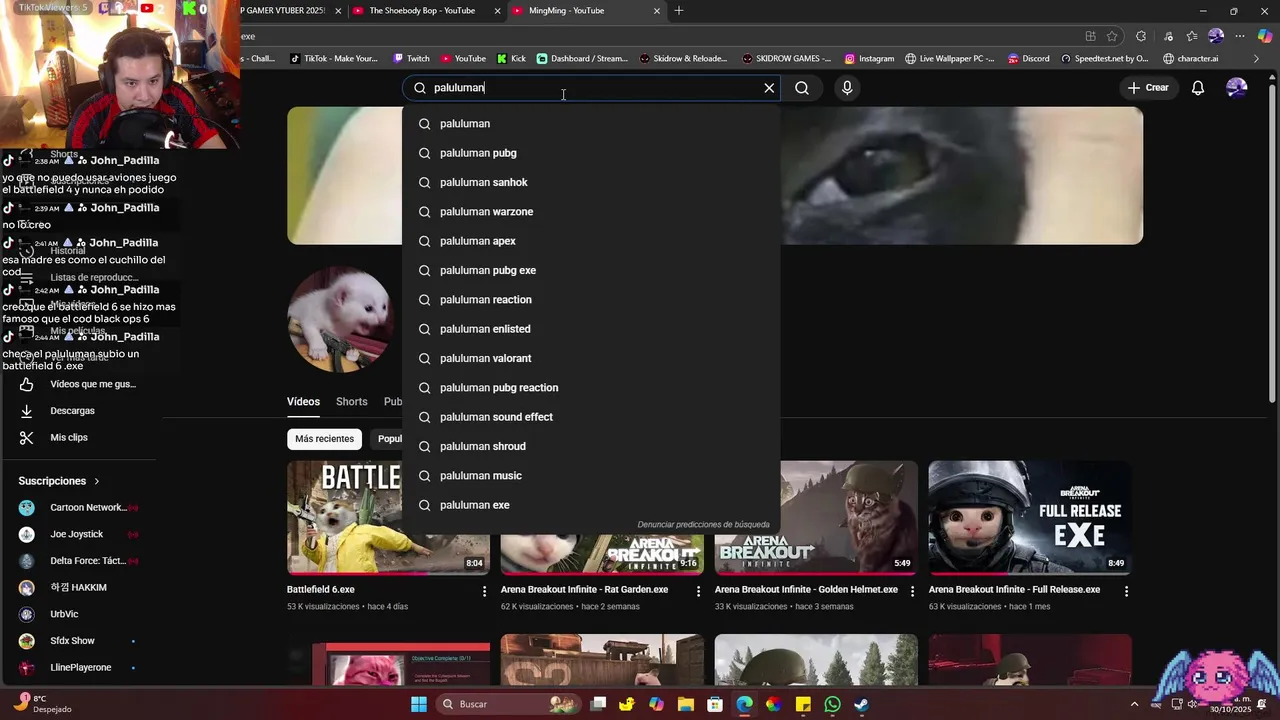Open a new browser tab with plus
1280x720 pixels.
tap(679, 11)
